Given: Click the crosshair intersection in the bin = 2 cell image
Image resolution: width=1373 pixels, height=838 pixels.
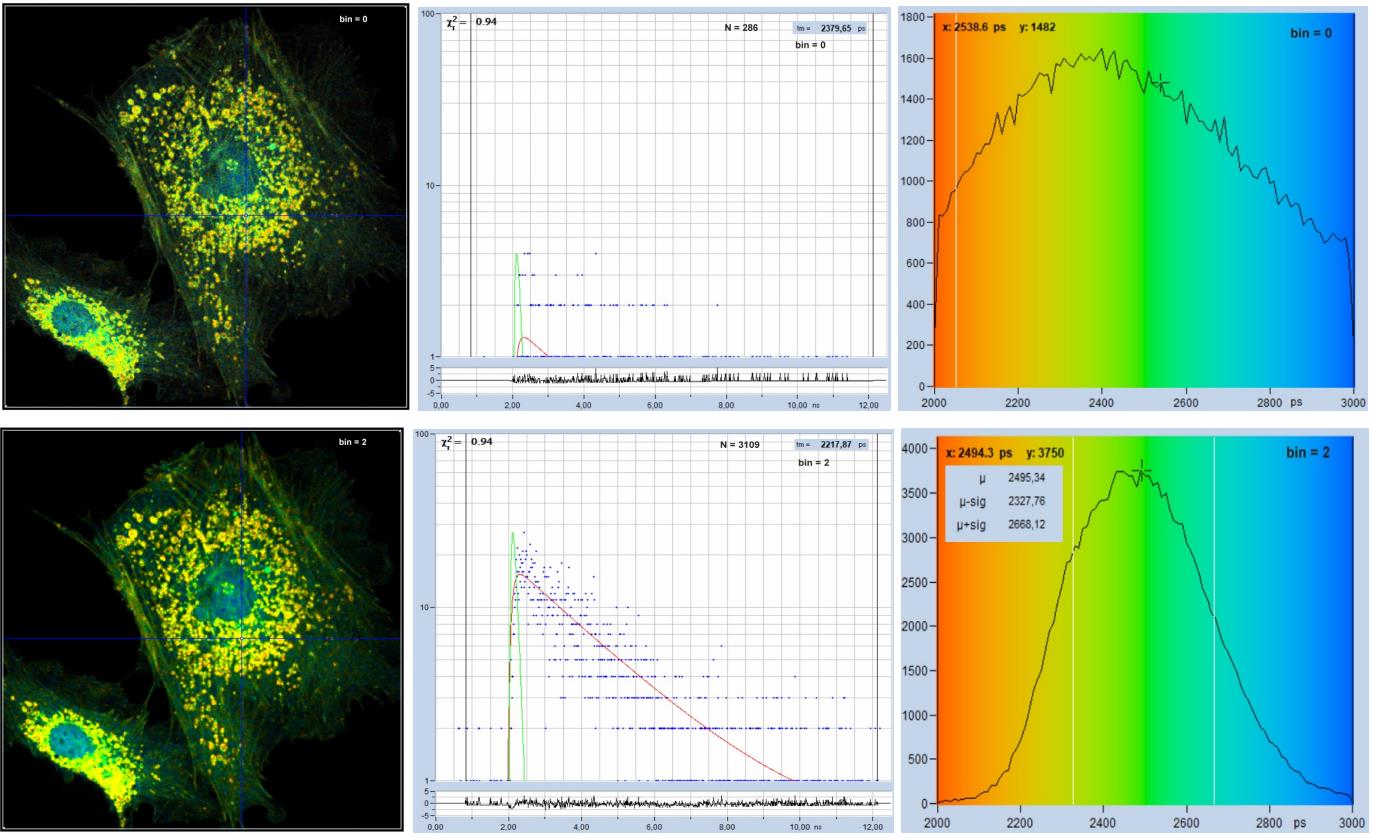Looking at the screenshot, I should click(x=241, y=638).
